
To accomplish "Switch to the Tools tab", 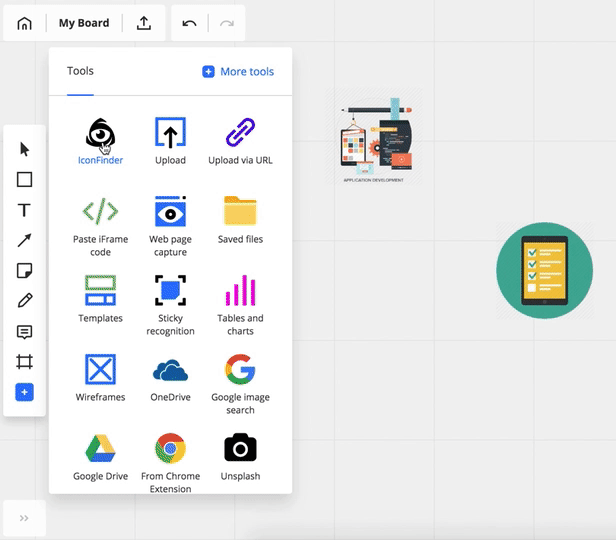I will click(x=80, y=72).
